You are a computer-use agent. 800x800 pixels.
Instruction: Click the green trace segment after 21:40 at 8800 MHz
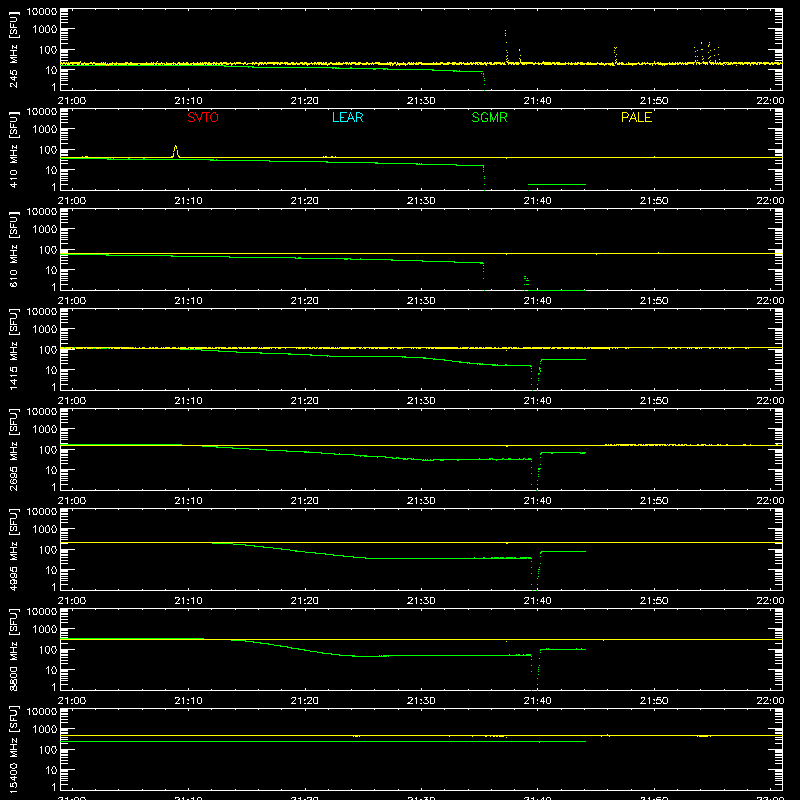click(563, 649)
